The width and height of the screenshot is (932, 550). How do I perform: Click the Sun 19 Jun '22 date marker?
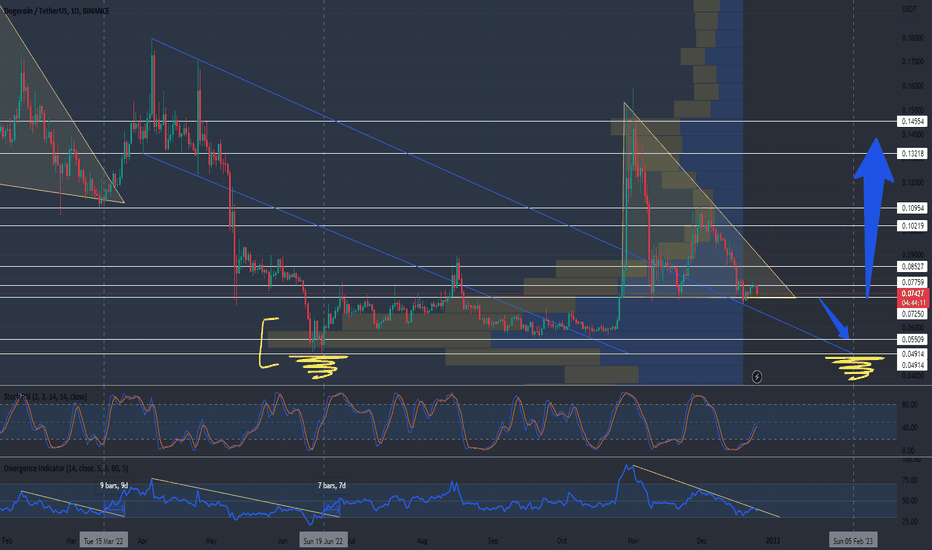pos(323,540)
